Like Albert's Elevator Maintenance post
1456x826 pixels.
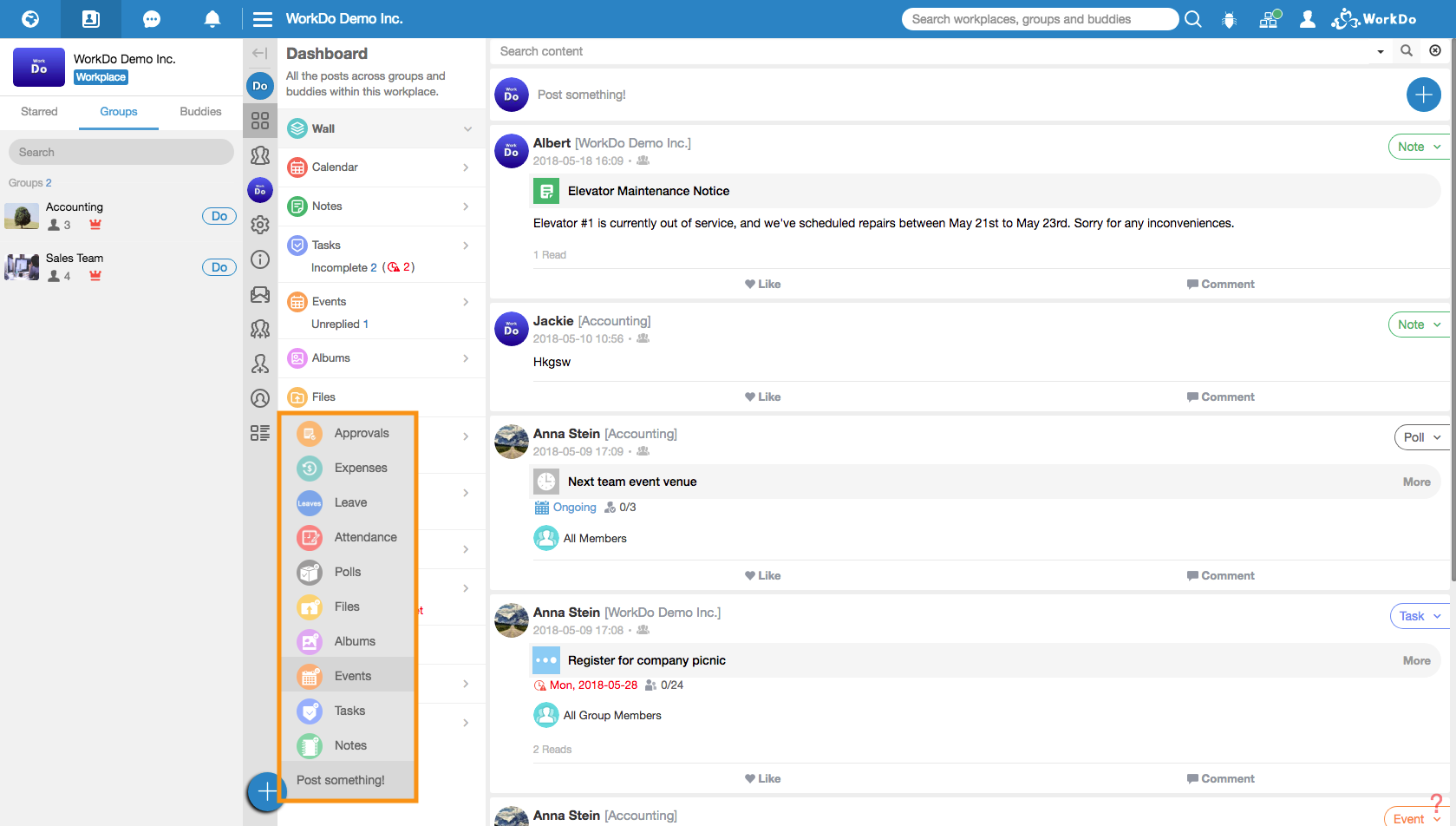[x=763, y=284]
